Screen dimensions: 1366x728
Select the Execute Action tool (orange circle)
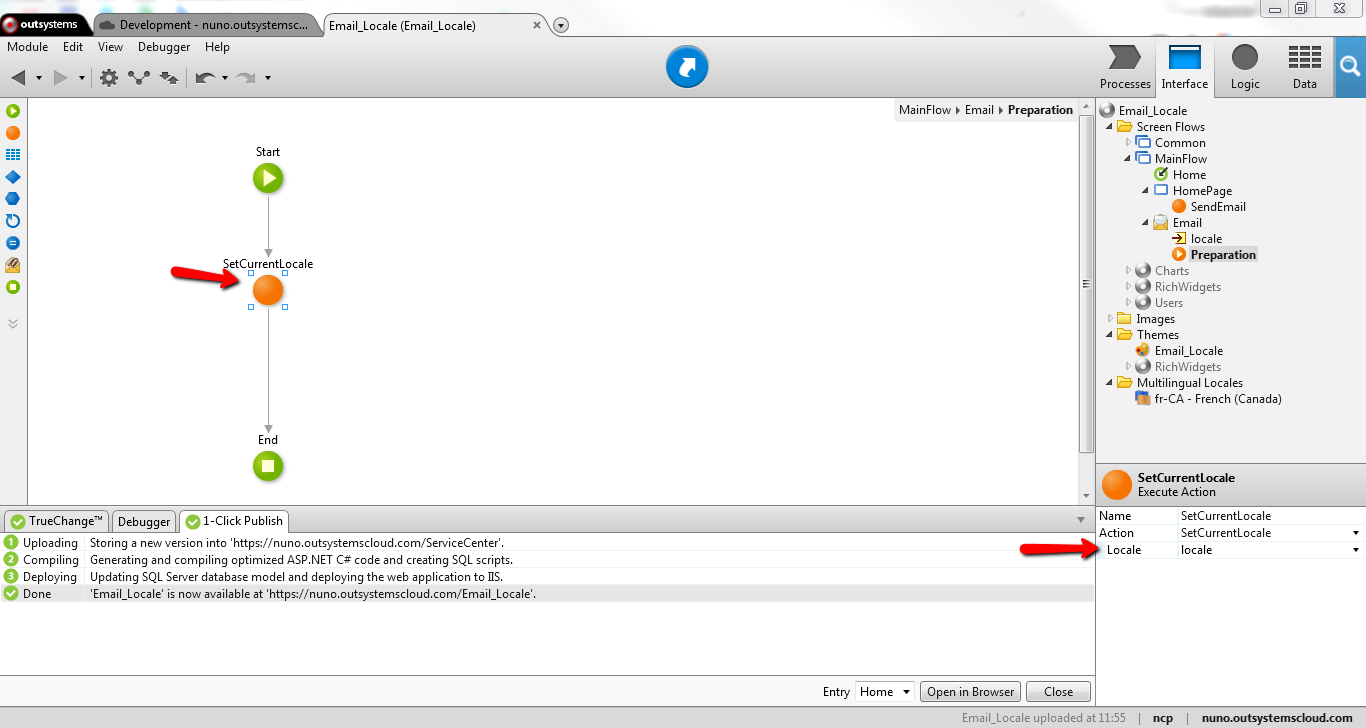click(12, 133)
